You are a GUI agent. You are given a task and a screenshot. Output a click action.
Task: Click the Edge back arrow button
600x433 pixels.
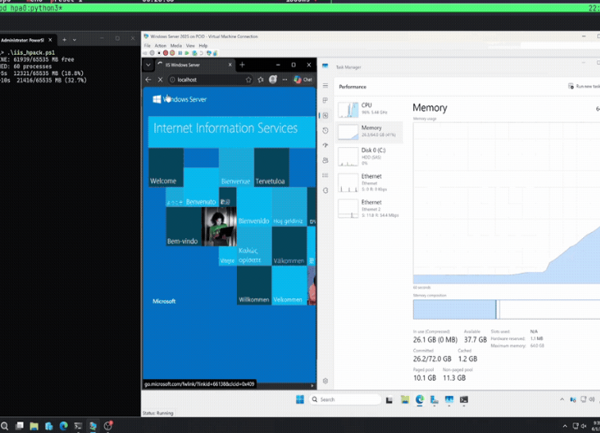pyautogui.click(x=148, y=80)
